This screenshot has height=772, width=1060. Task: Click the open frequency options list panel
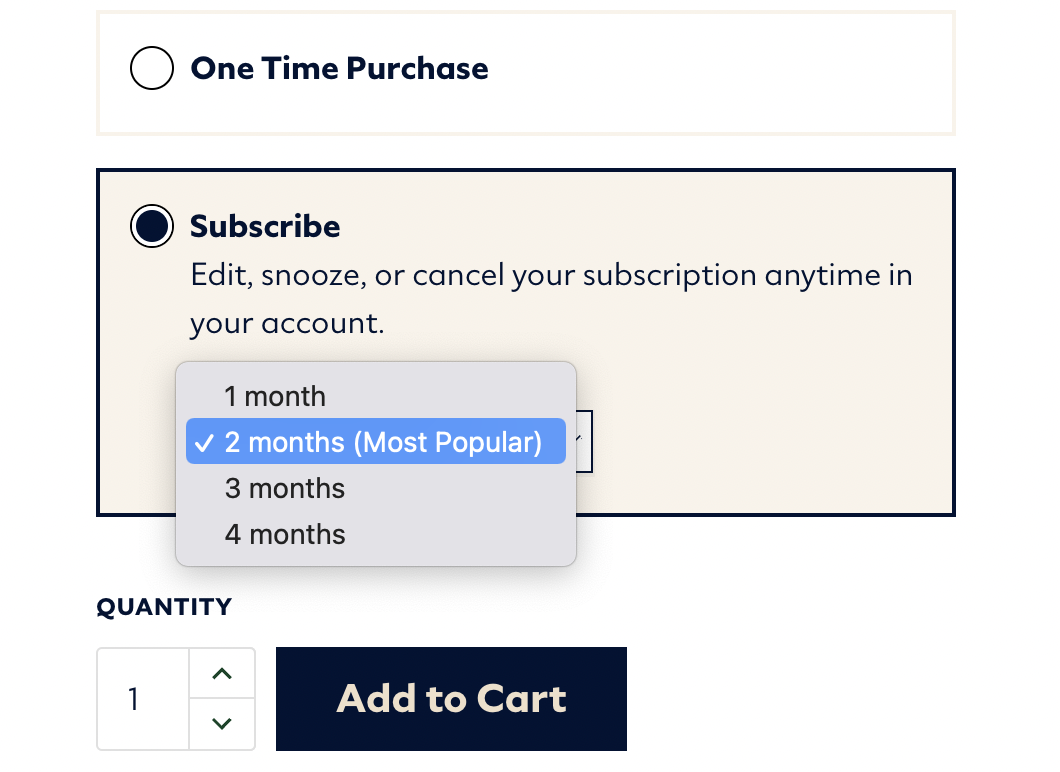tap(375, 465)
